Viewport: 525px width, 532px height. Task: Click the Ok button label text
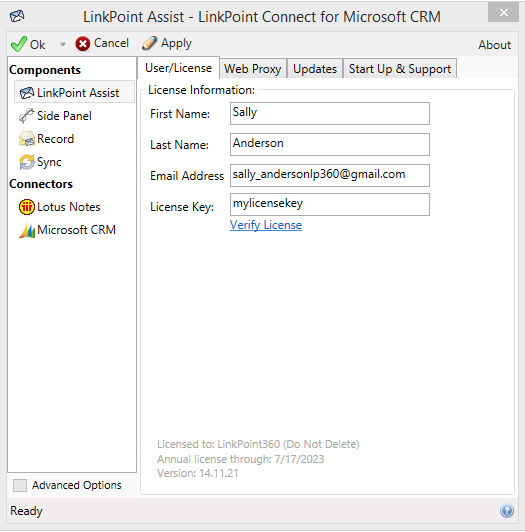[37, 44]
